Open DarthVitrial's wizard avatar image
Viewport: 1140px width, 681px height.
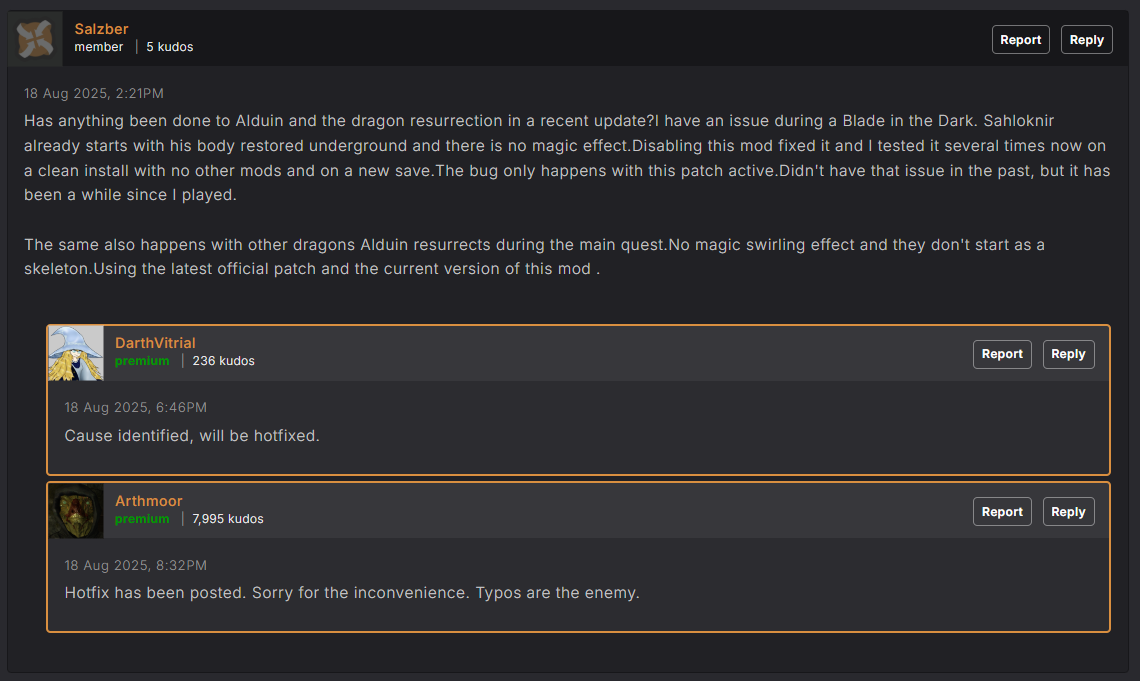click(x=76, y=352)
